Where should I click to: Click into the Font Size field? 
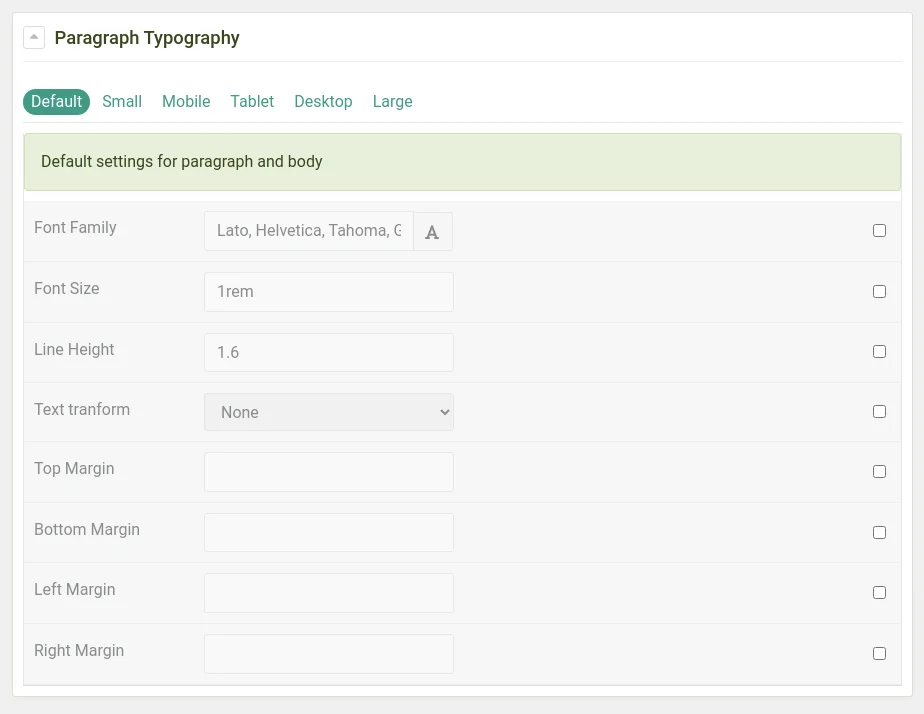(329, 292)
